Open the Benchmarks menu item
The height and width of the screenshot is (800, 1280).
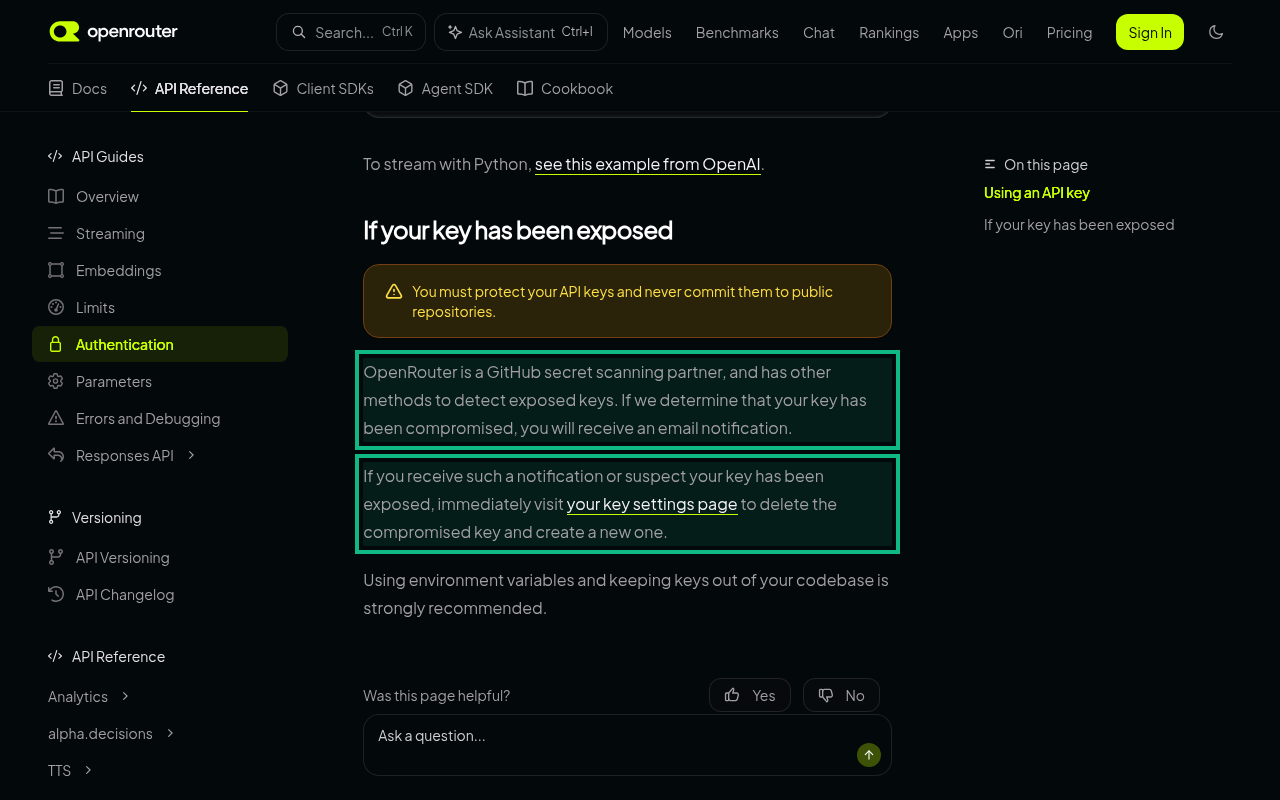(x=737, y=32)
